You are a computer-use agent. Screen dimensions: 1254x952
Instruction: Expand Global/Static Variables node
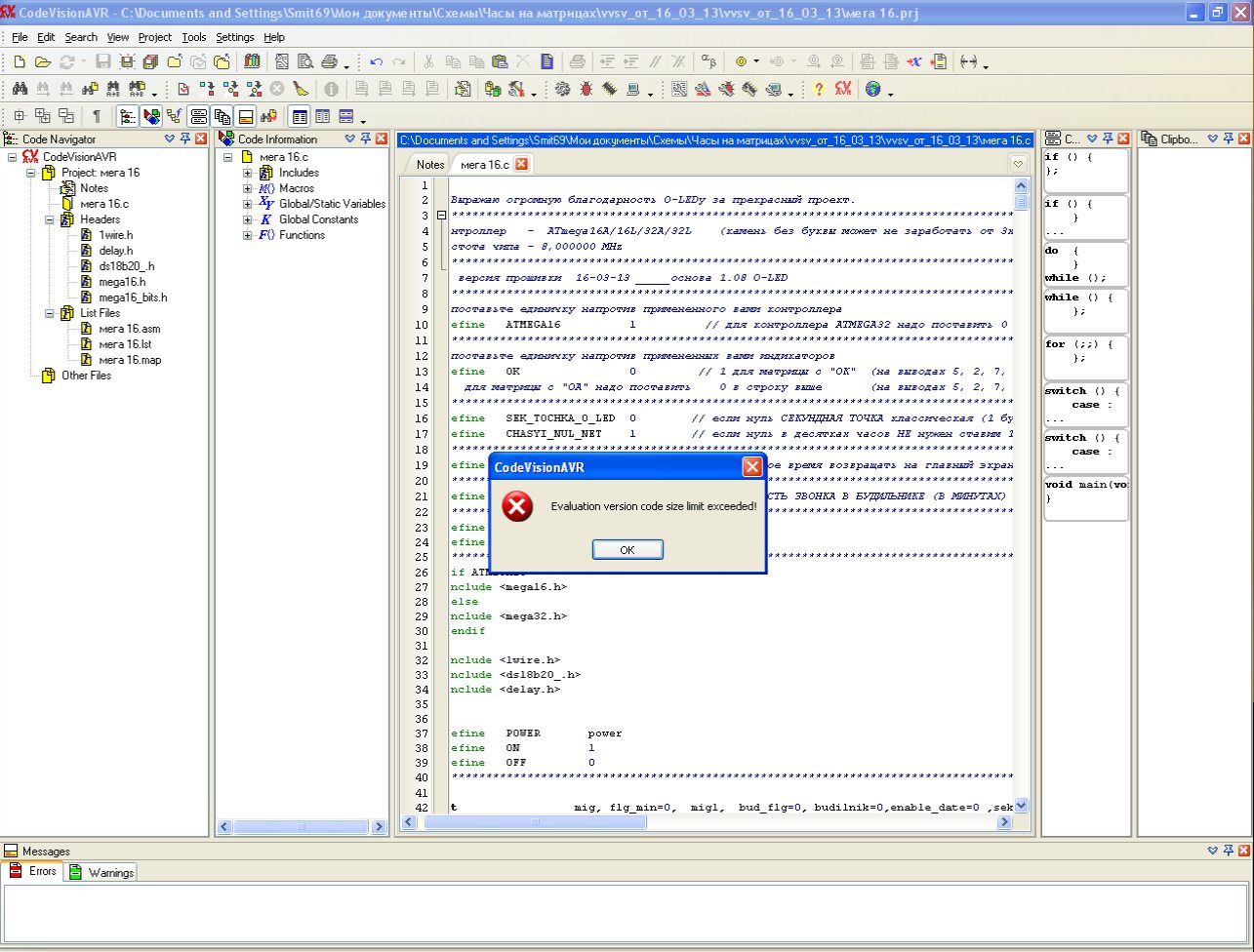pyautogui.click(x=248, y=204)
